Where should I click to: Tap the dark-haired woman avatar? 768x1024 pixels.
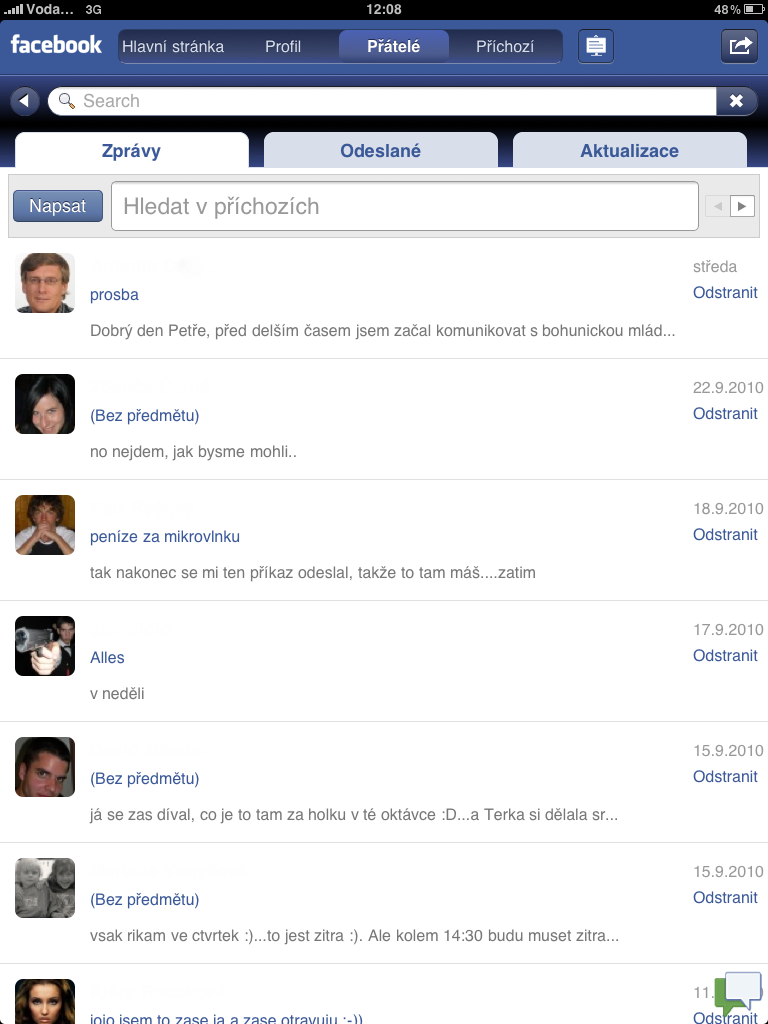click(45, 404)
